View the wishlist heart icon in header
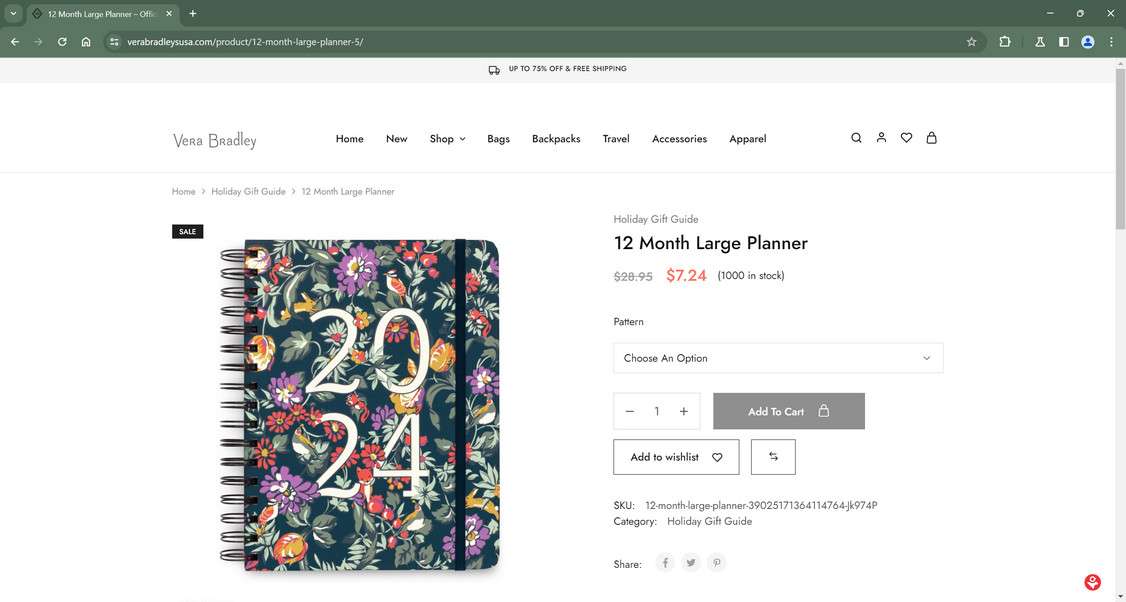The height and width of the screenshot is (602, 1126). pyautogui.click(x=906, y=137)
